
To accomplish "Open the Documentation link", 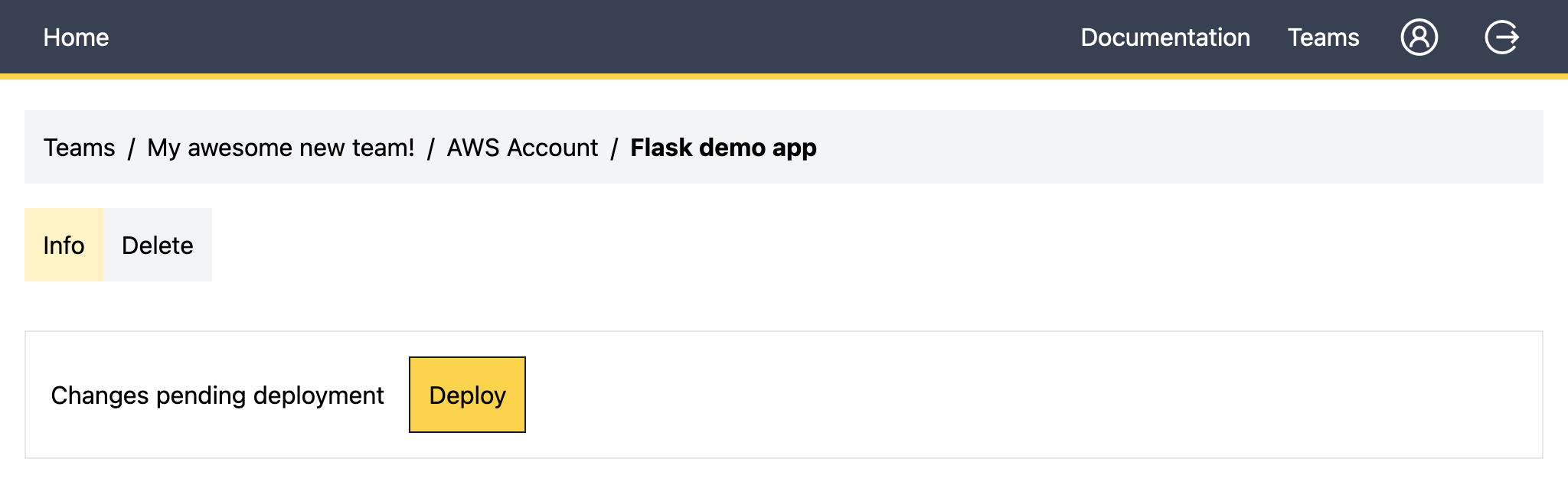I will (1165, 37).
